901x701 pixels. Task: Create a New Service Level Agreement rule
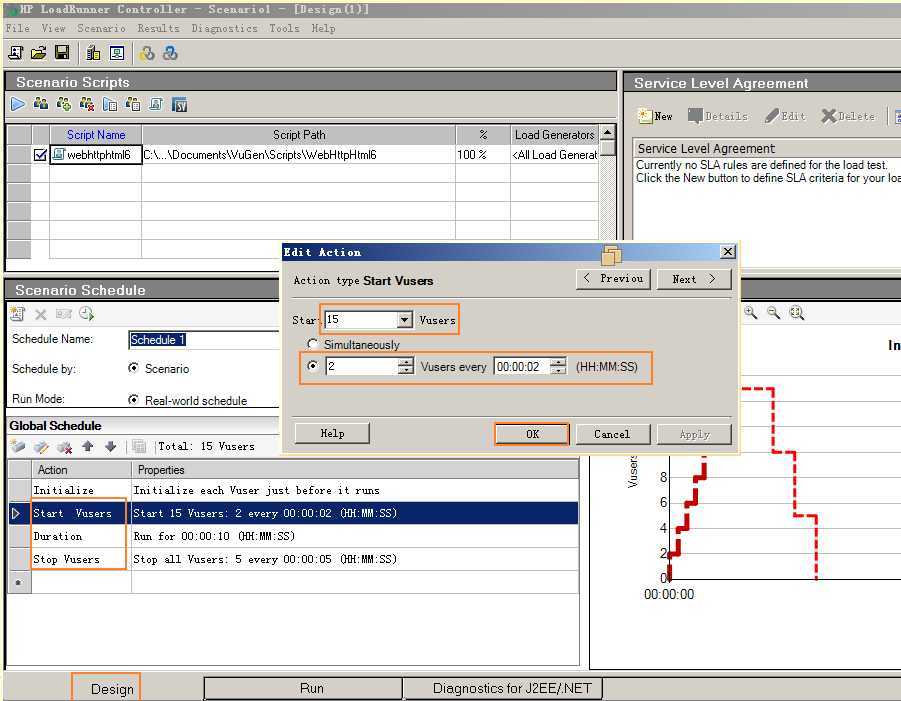tap(655, 116)
